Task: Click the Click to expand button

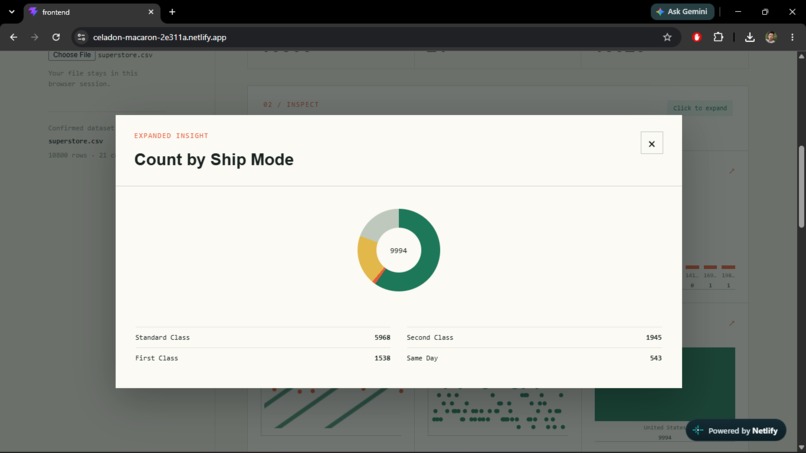Action: [x=700, y=108]
